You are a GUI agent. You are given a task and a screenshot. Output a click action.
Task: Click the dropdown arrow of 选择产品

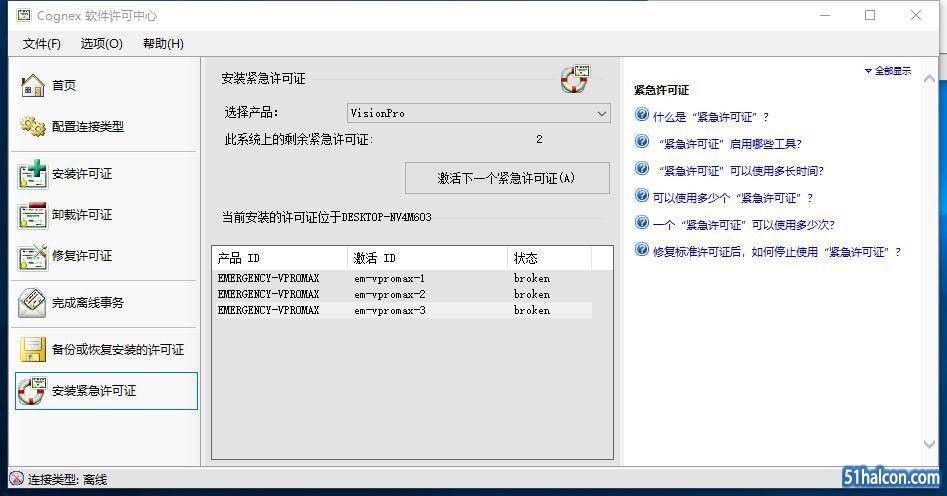coord(602,114)
